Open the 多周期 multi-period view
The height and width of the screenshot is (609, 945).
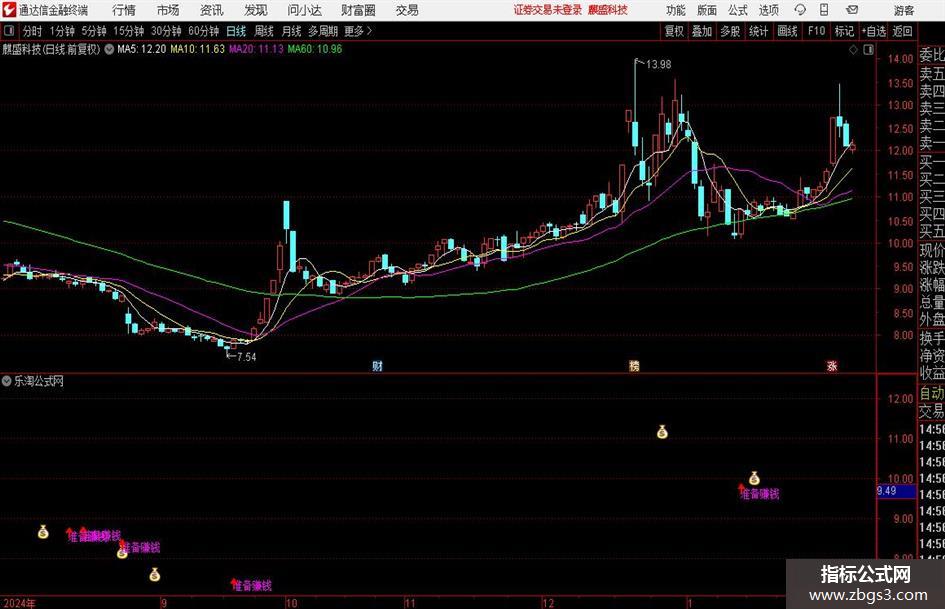coord(323,31)
